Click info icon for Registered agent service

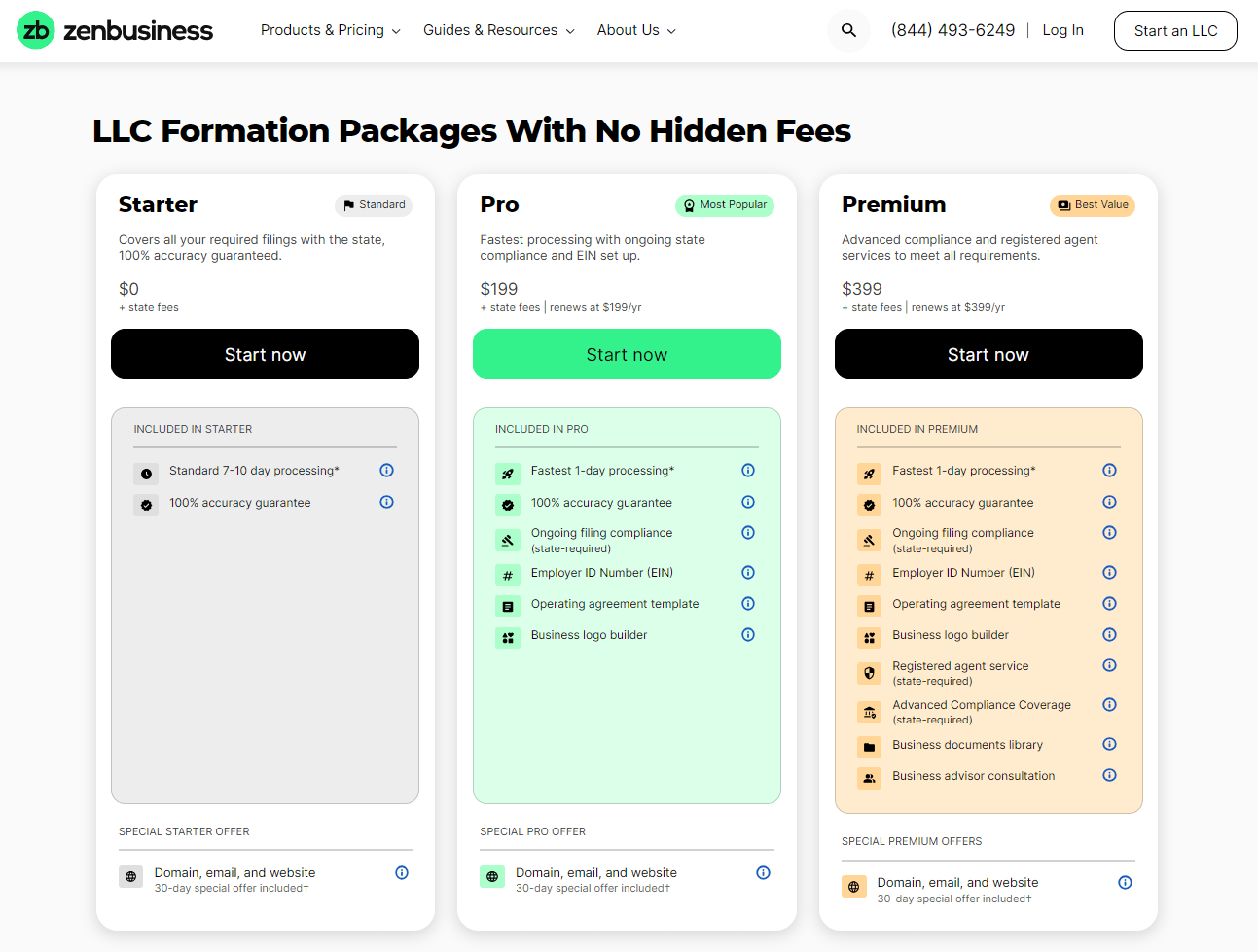point(1109,665)
